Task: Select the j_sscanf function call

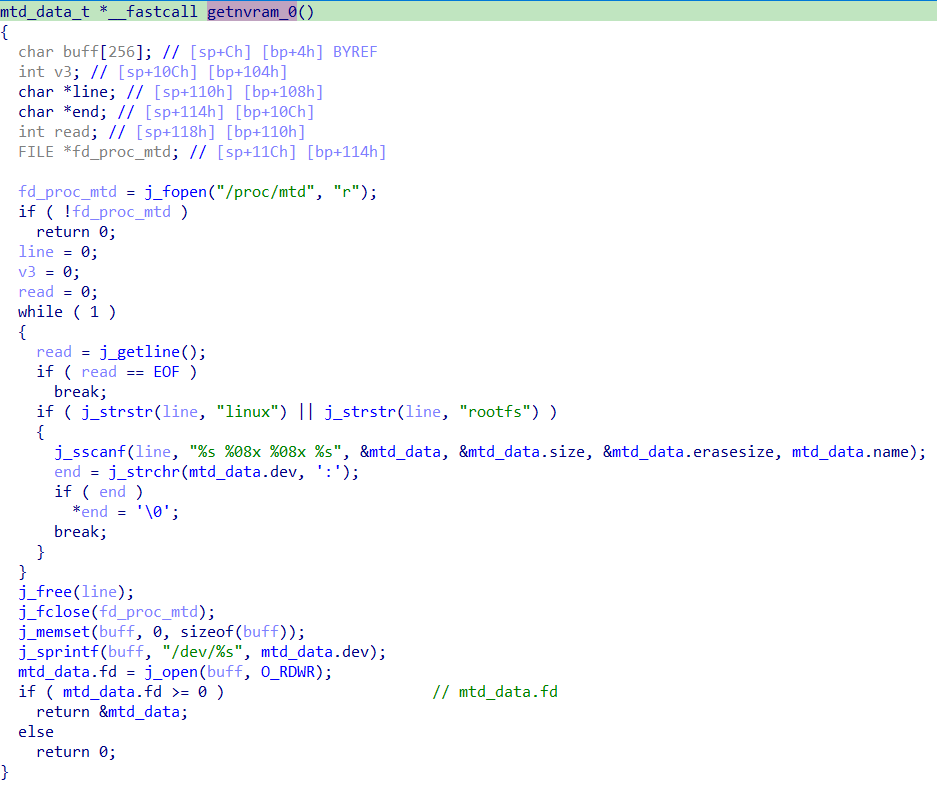Action: click(x=87, y=452)
